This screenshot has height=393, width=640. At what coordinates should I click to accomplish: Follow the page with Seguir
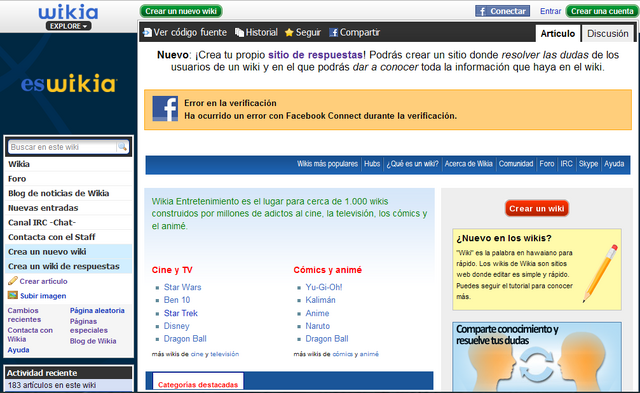click(308, 32)
